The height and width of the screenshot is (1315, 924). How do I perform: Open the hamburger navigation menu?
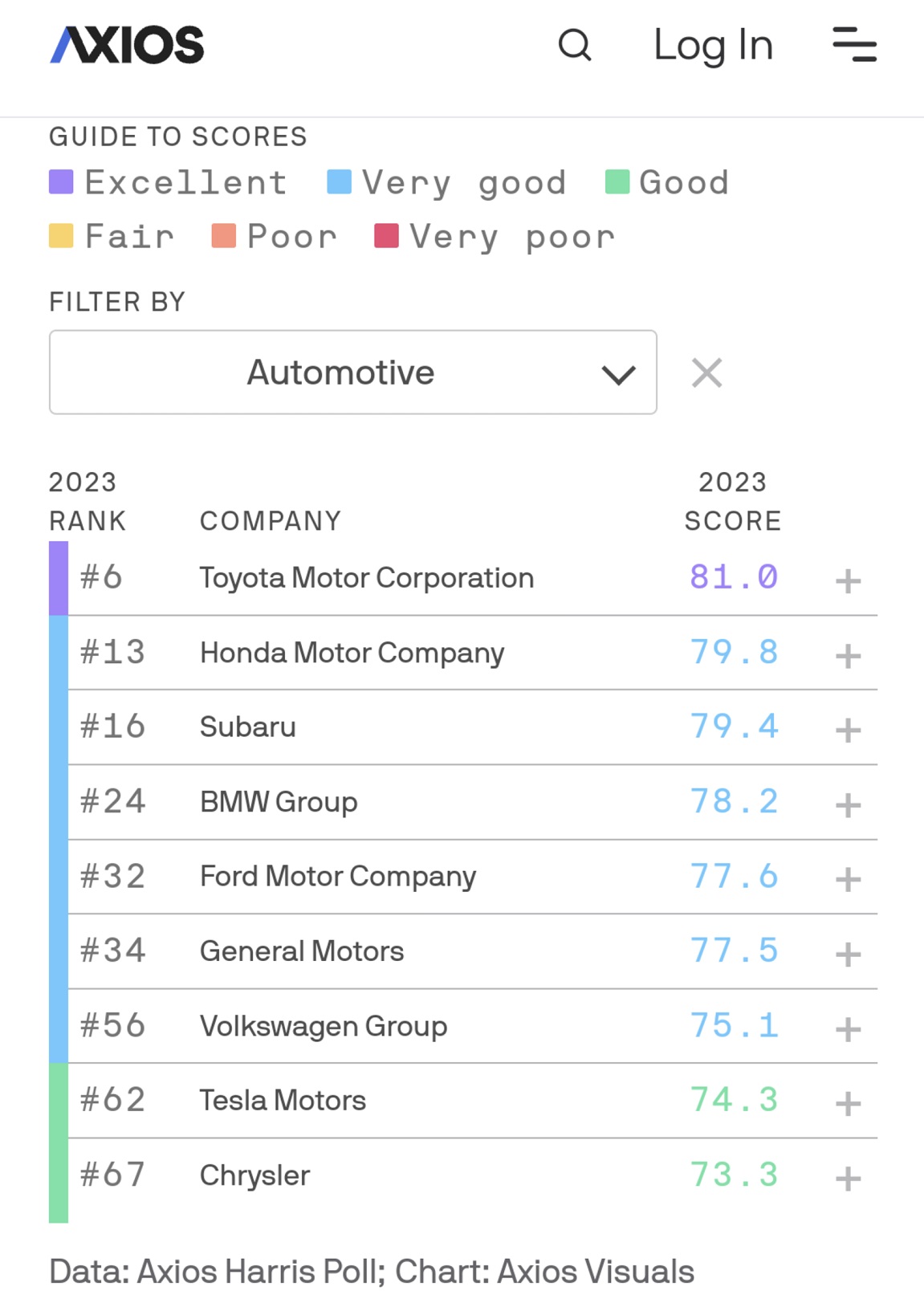pyautogui.click(x=854, y=47)
